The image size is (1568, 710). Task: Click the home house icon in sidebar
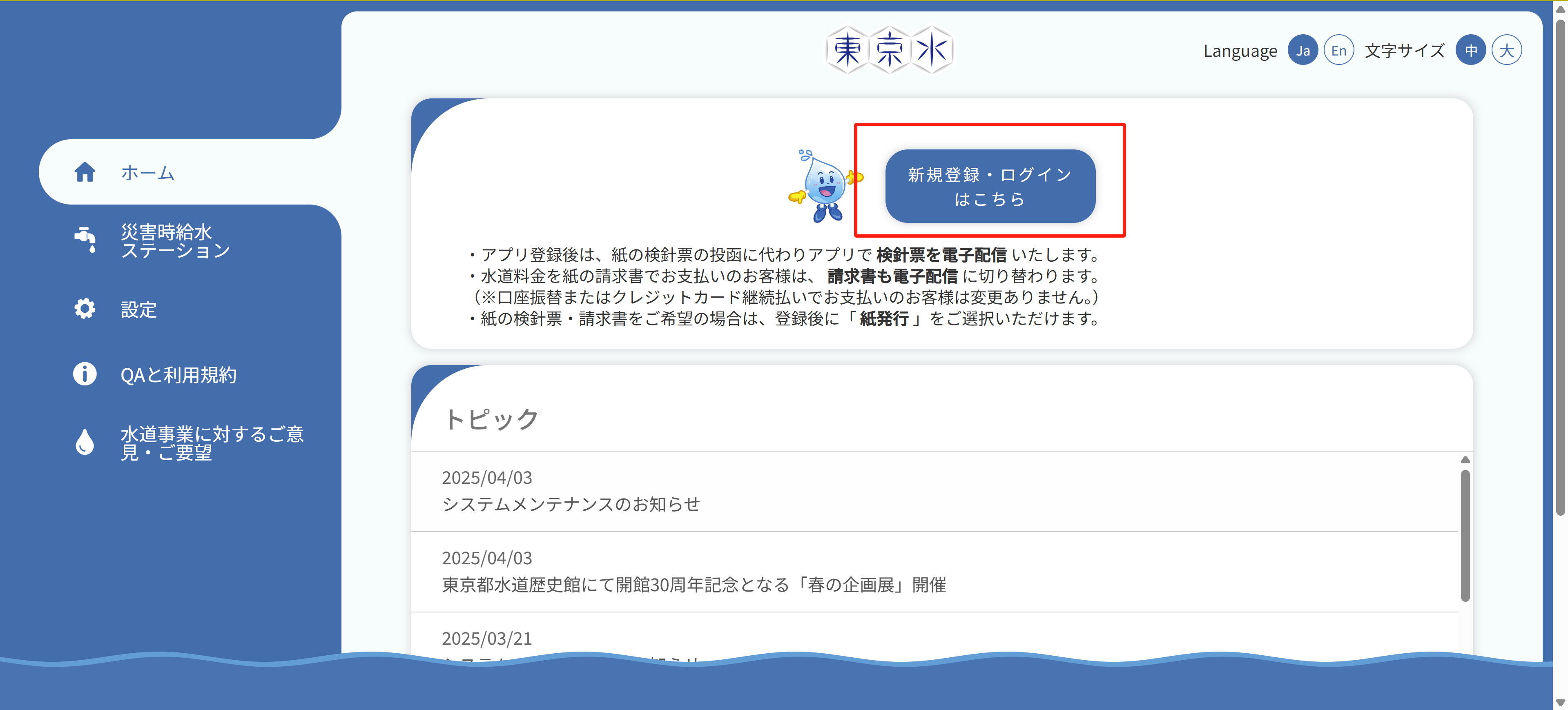[85, 172]
